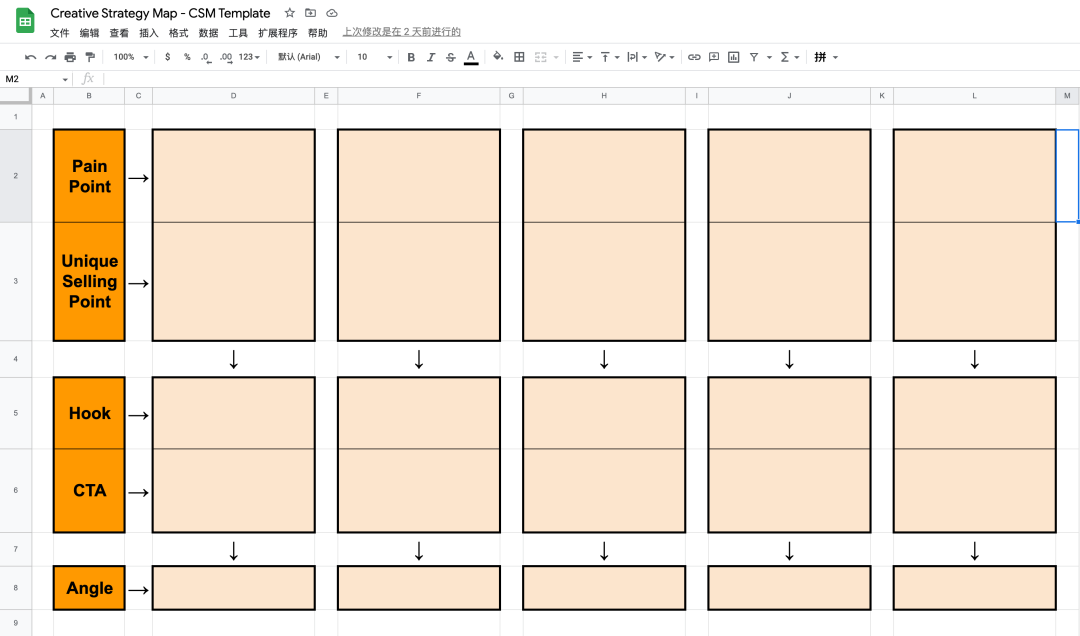Select column H header
Viewport: 1080px width, 636px height.
[x=604, y=96]
